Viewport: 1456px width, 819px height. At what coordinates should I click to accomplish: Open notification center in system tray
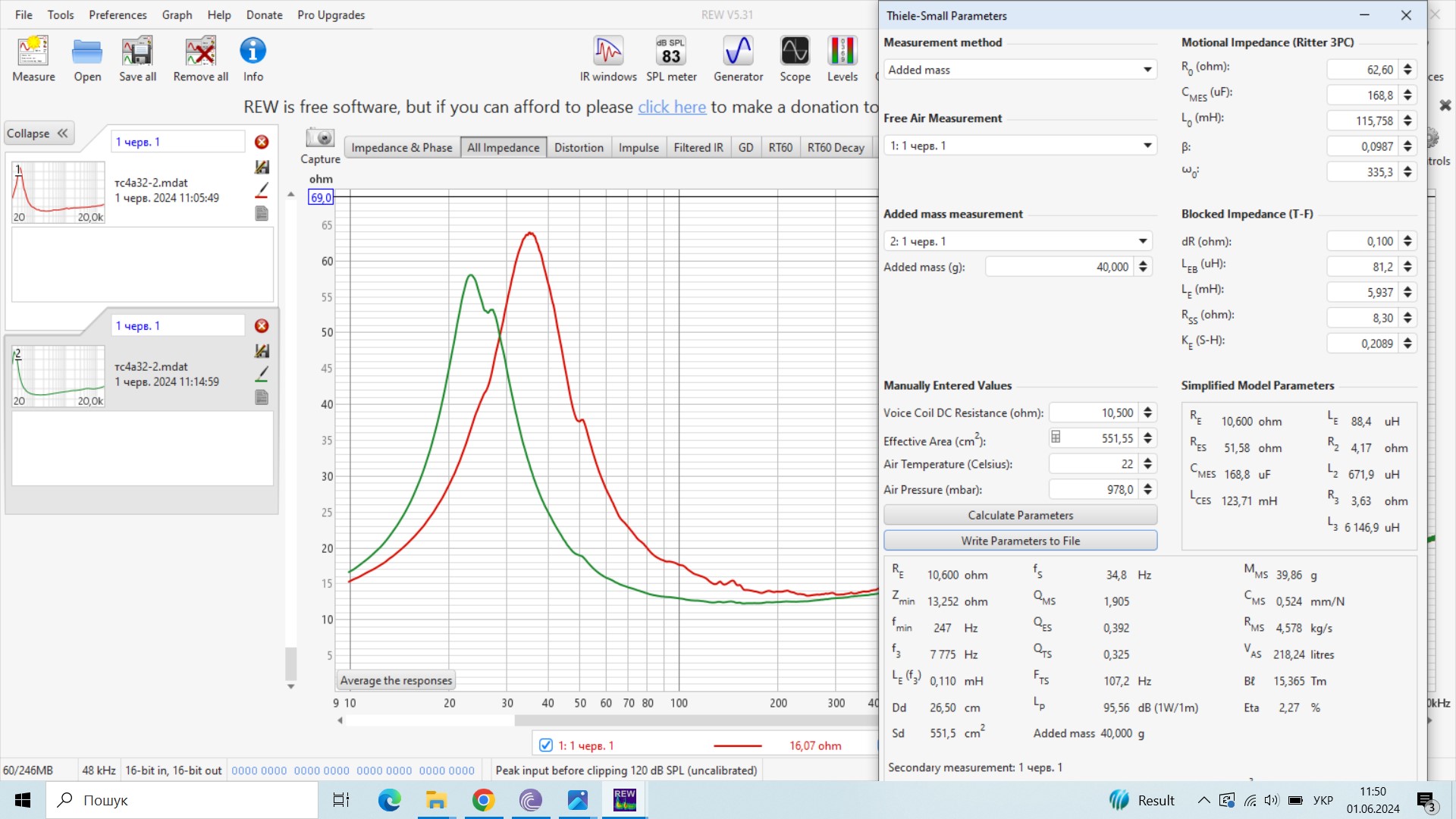tap(1426, 801)
